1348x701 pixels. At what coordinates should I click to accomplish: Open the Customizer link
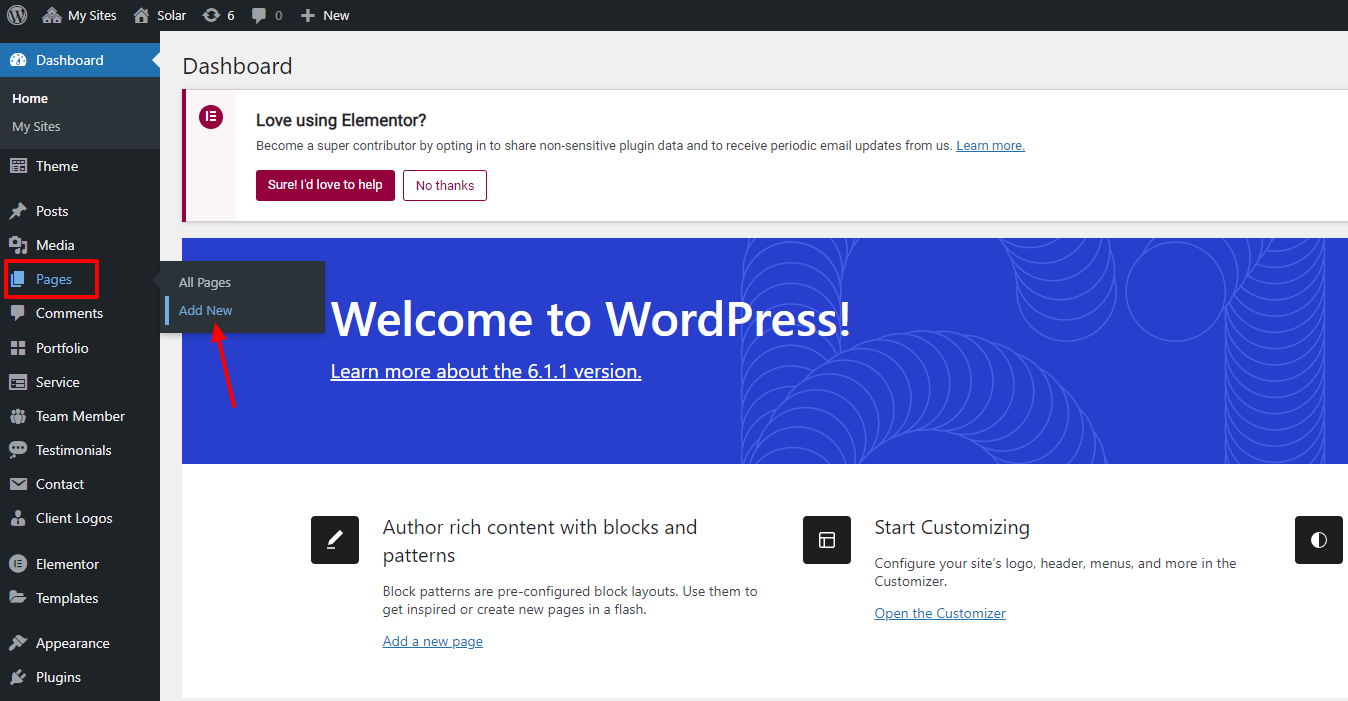939,613
